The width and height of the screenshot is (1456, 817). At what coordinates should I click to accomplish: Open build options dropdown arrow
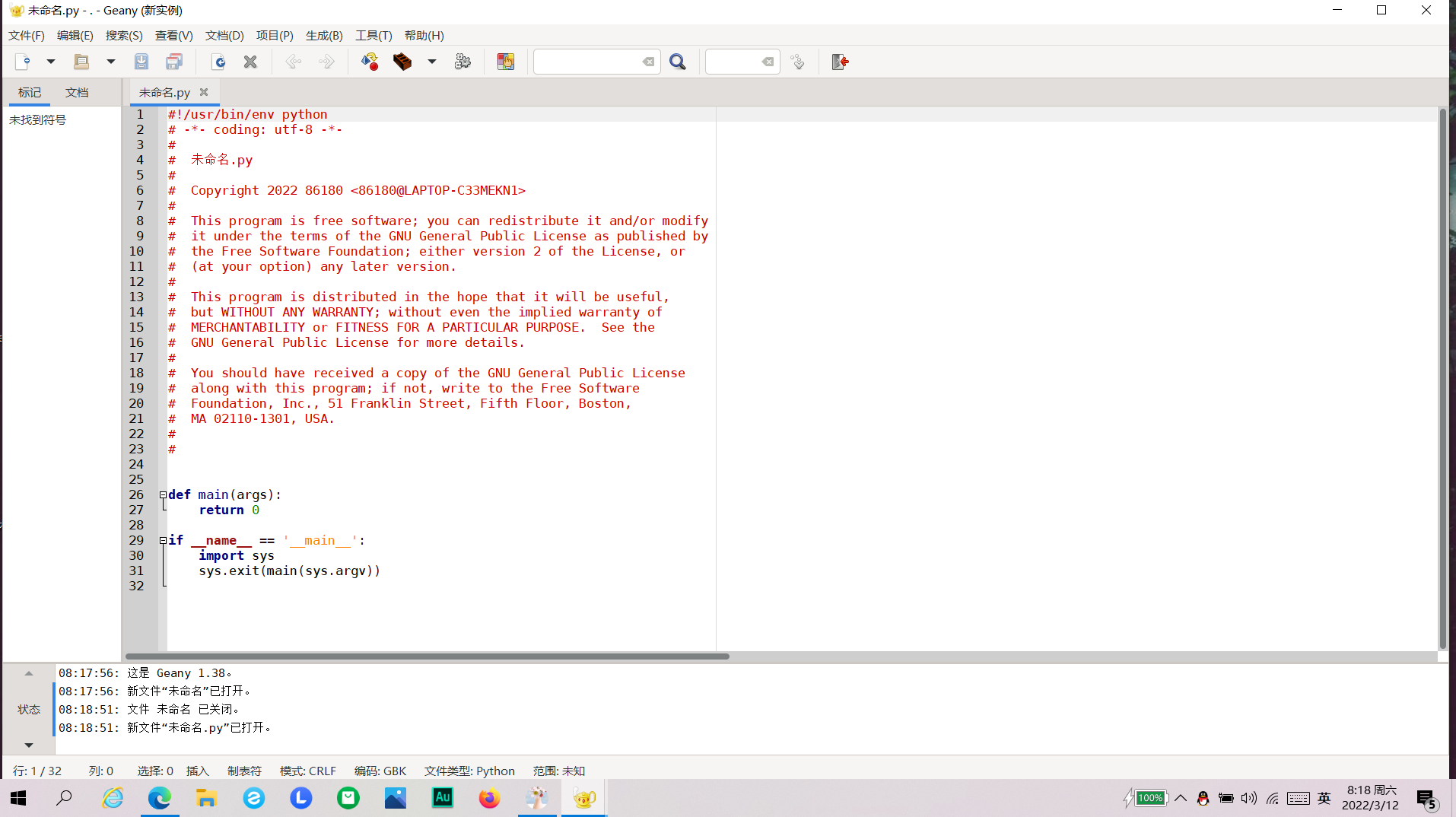(432, 62)
